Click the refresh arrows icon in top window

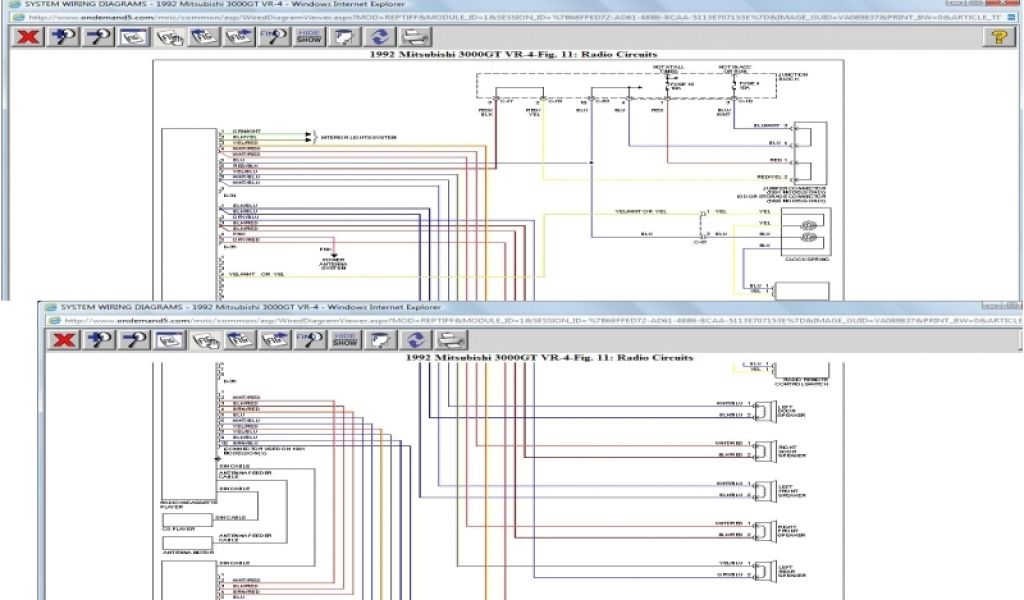(379, 37)
